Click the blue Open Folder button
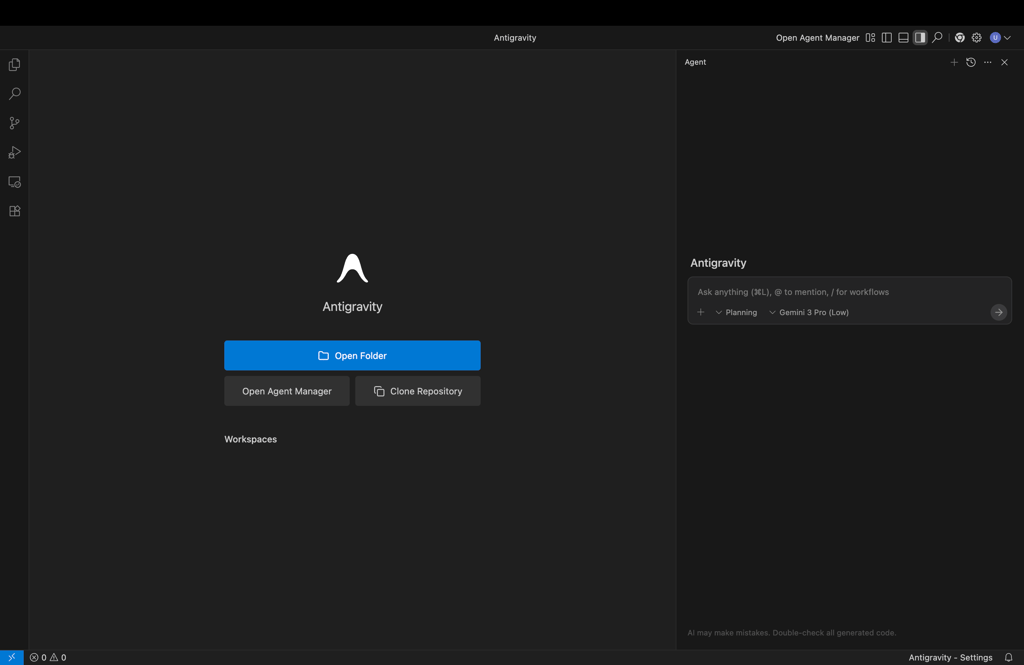Screen dimensions: 1024x665 (x=352, y=355)
